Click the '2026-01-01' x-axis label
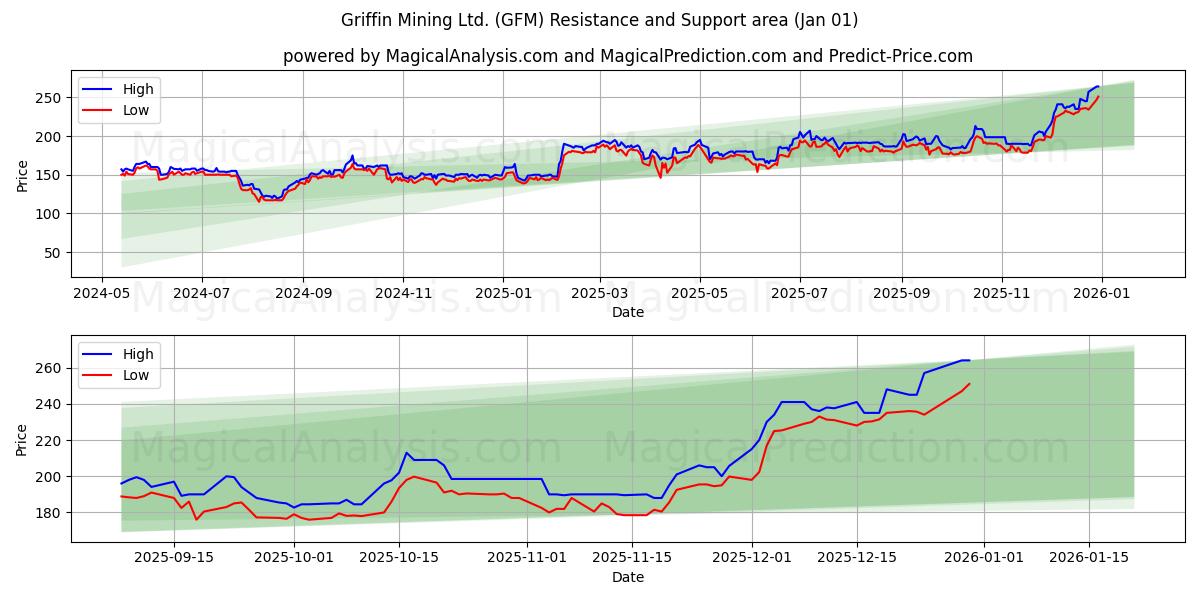The width and height of the screenshot is (1200, 600). (983, 560)
